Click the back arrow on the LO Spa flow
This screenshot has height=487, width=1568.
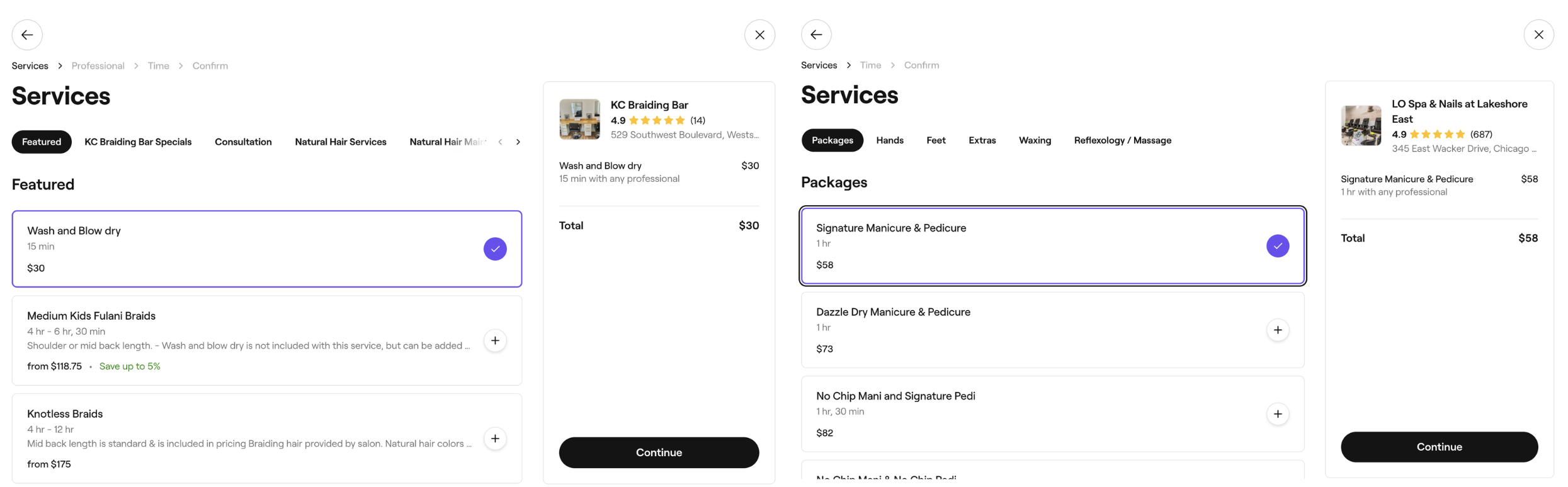click(x=816, y=35)
